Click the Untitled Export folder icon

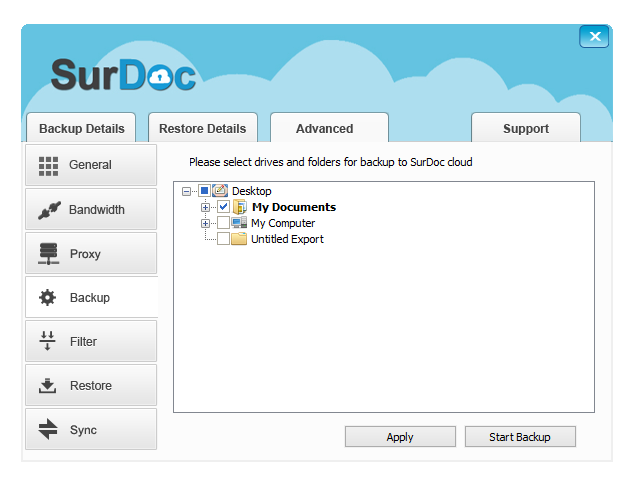[x=239, y=239]
